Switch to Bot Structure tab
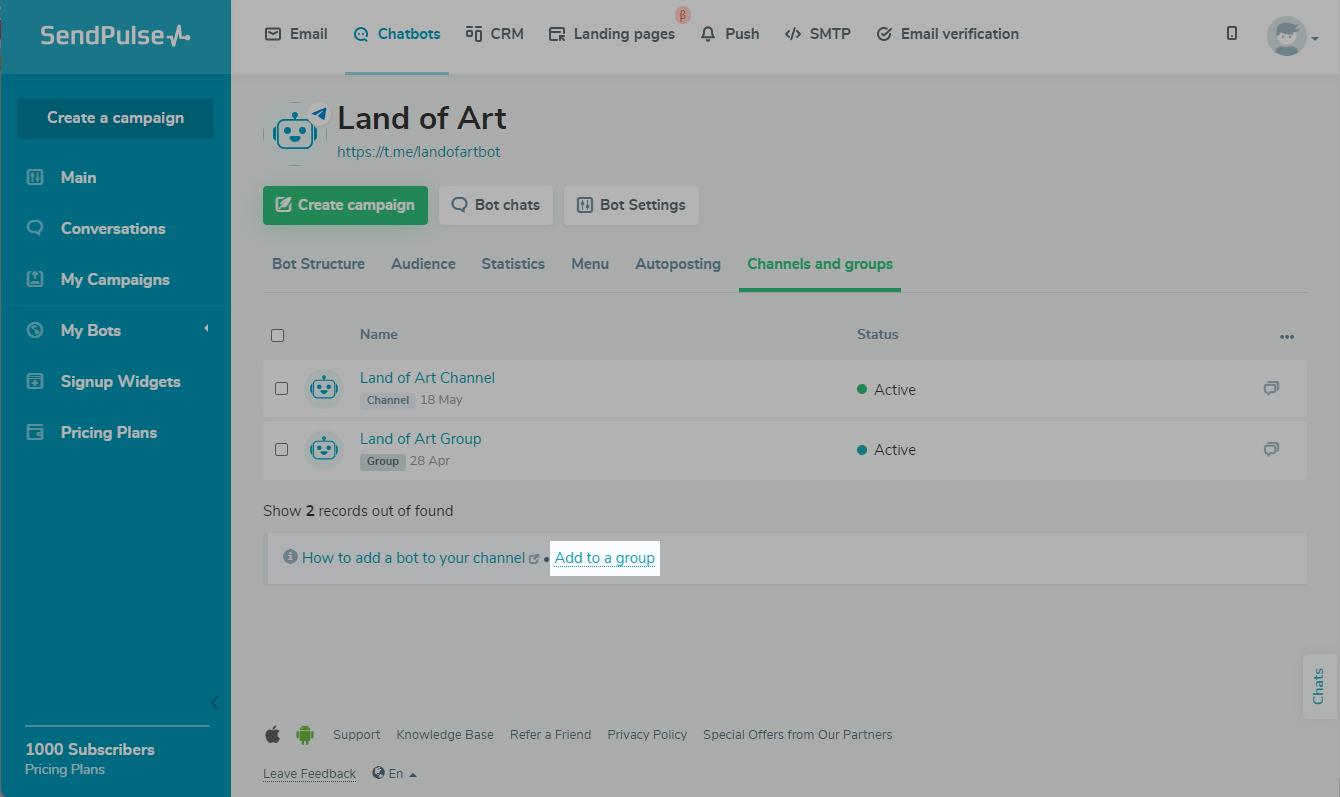 click(x=318, y=264)
